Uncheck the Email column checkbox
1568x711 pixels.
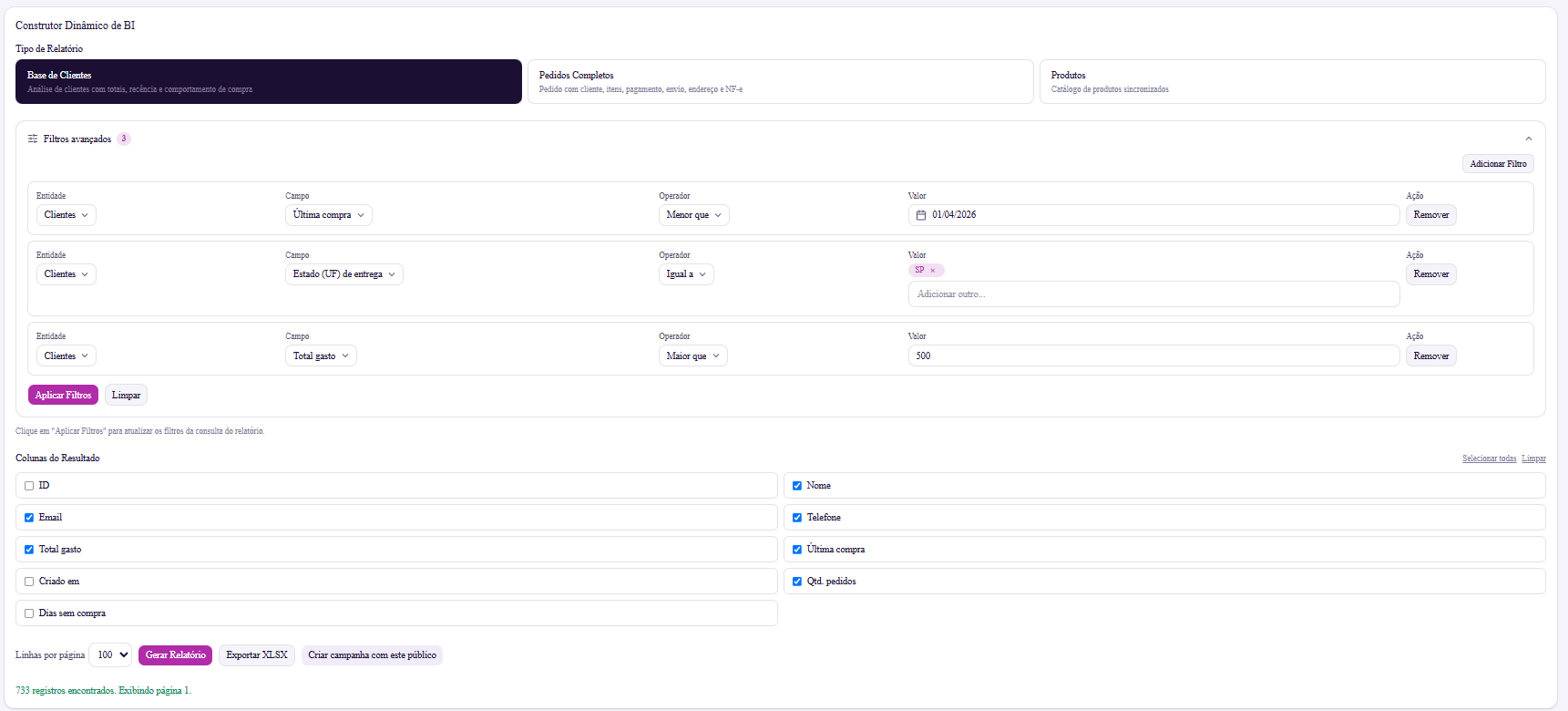(29, 518)
